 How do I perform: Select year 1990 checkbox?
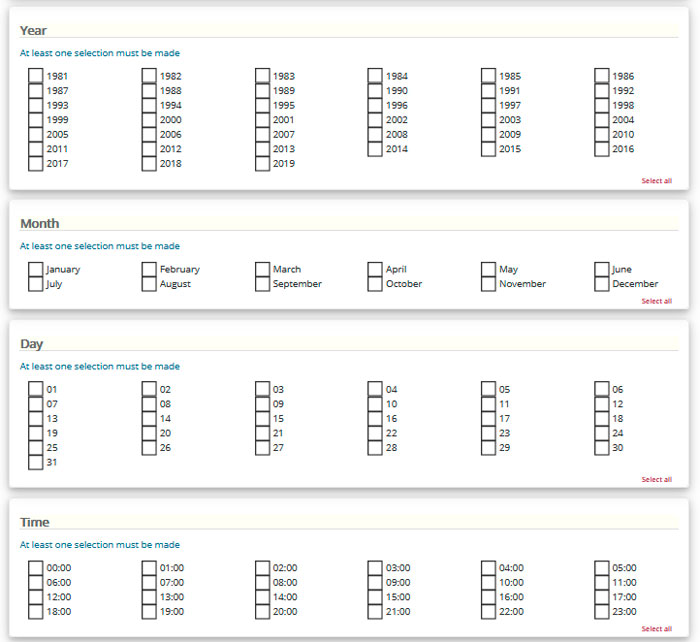point(375,90)
